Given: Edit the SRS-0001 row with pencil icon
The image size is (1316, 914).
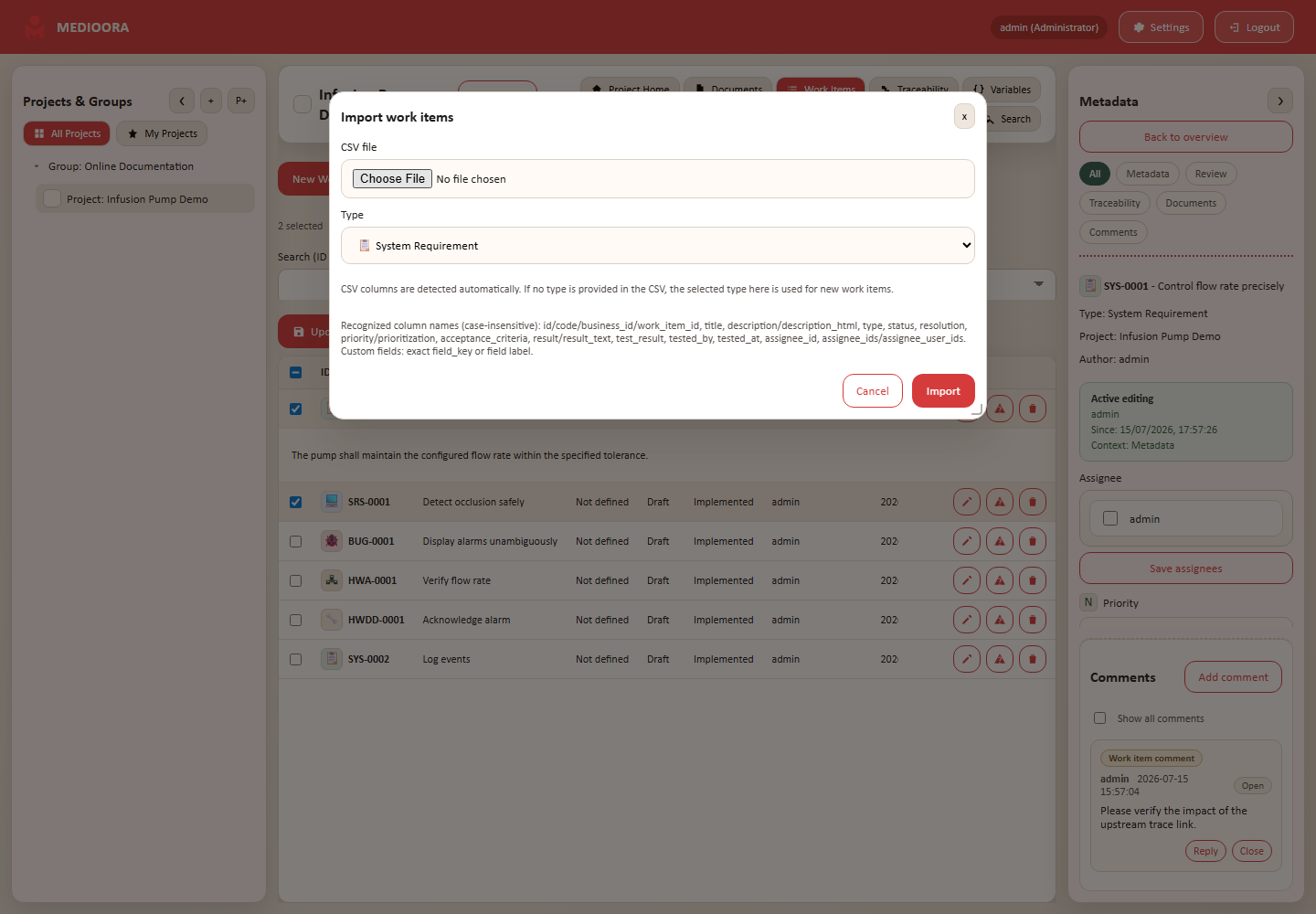Looking at the screenshot, I should (x=967, y=502).
